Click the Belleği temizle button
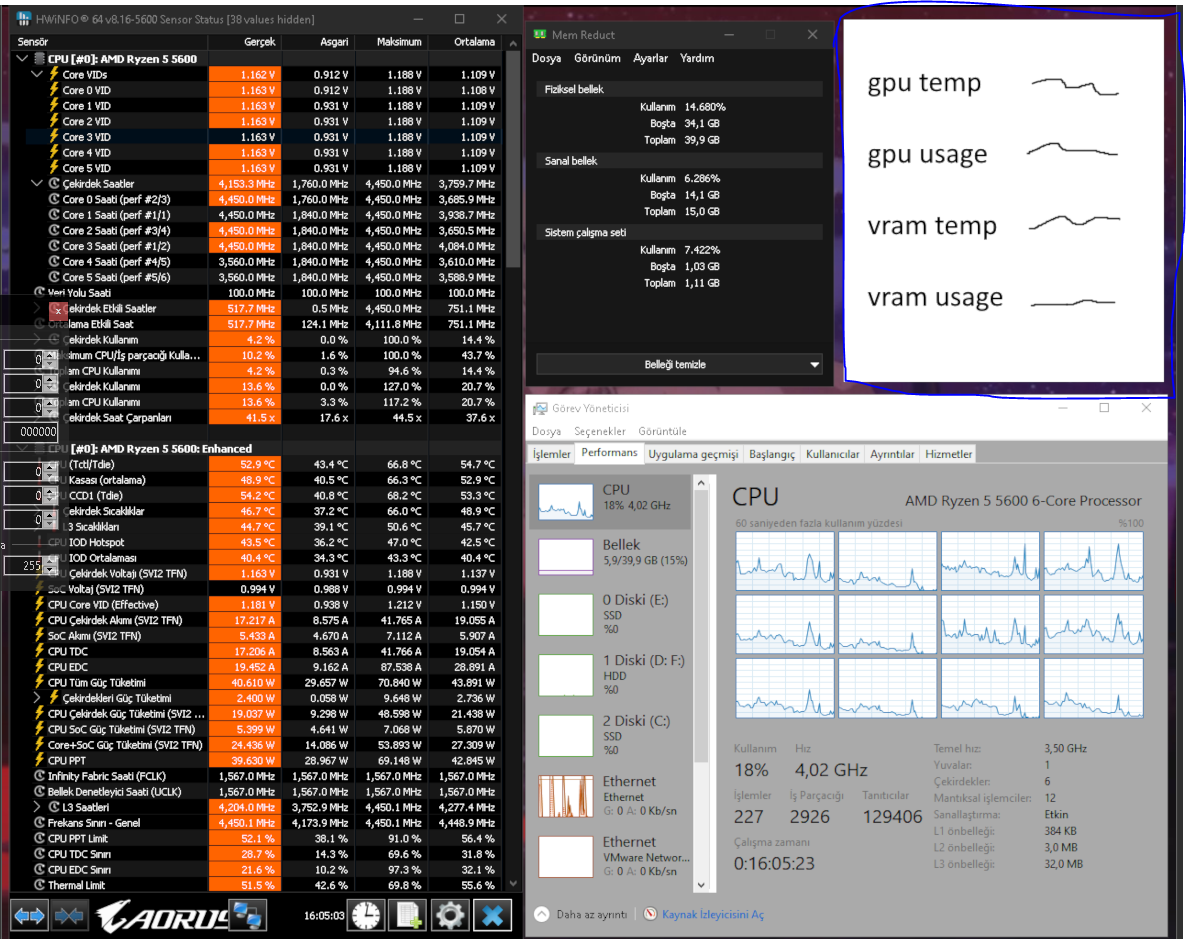Image resolution: width=1186 pixels, height=939 pixels. (675, 365)
